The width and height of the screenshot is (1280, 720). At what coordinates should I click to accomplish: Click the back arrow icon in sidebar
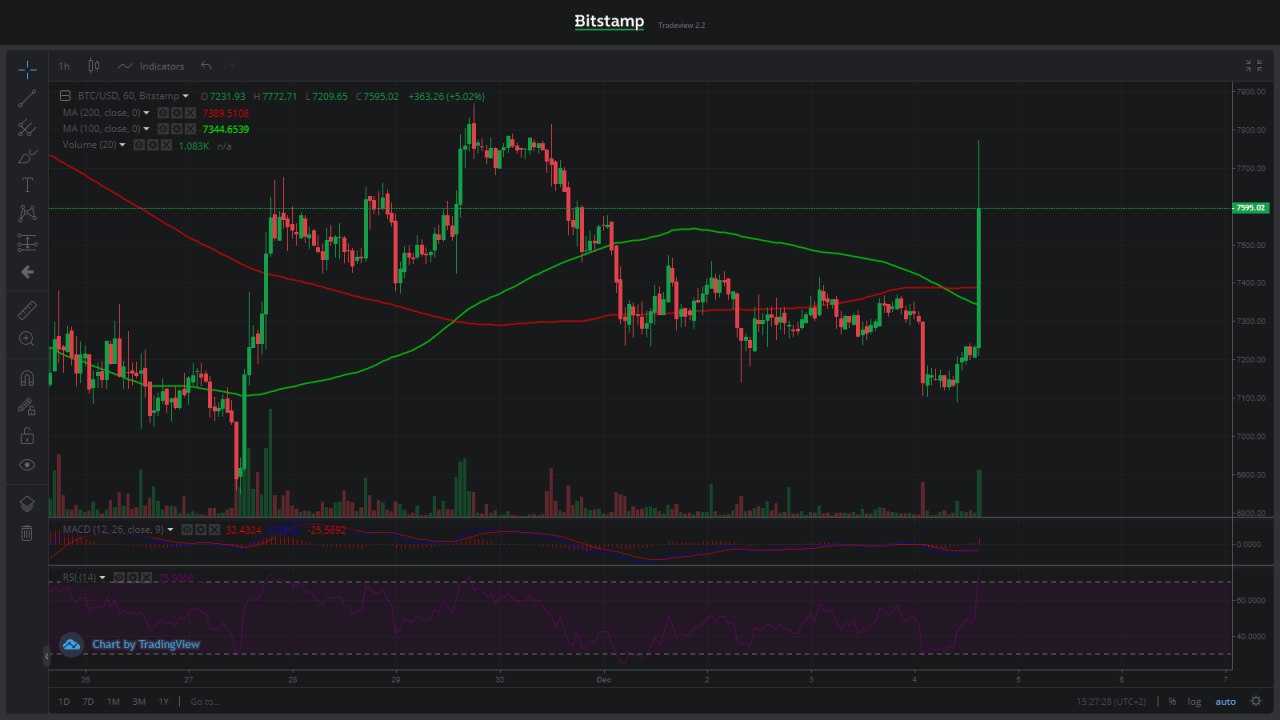(x=27, y=272)
